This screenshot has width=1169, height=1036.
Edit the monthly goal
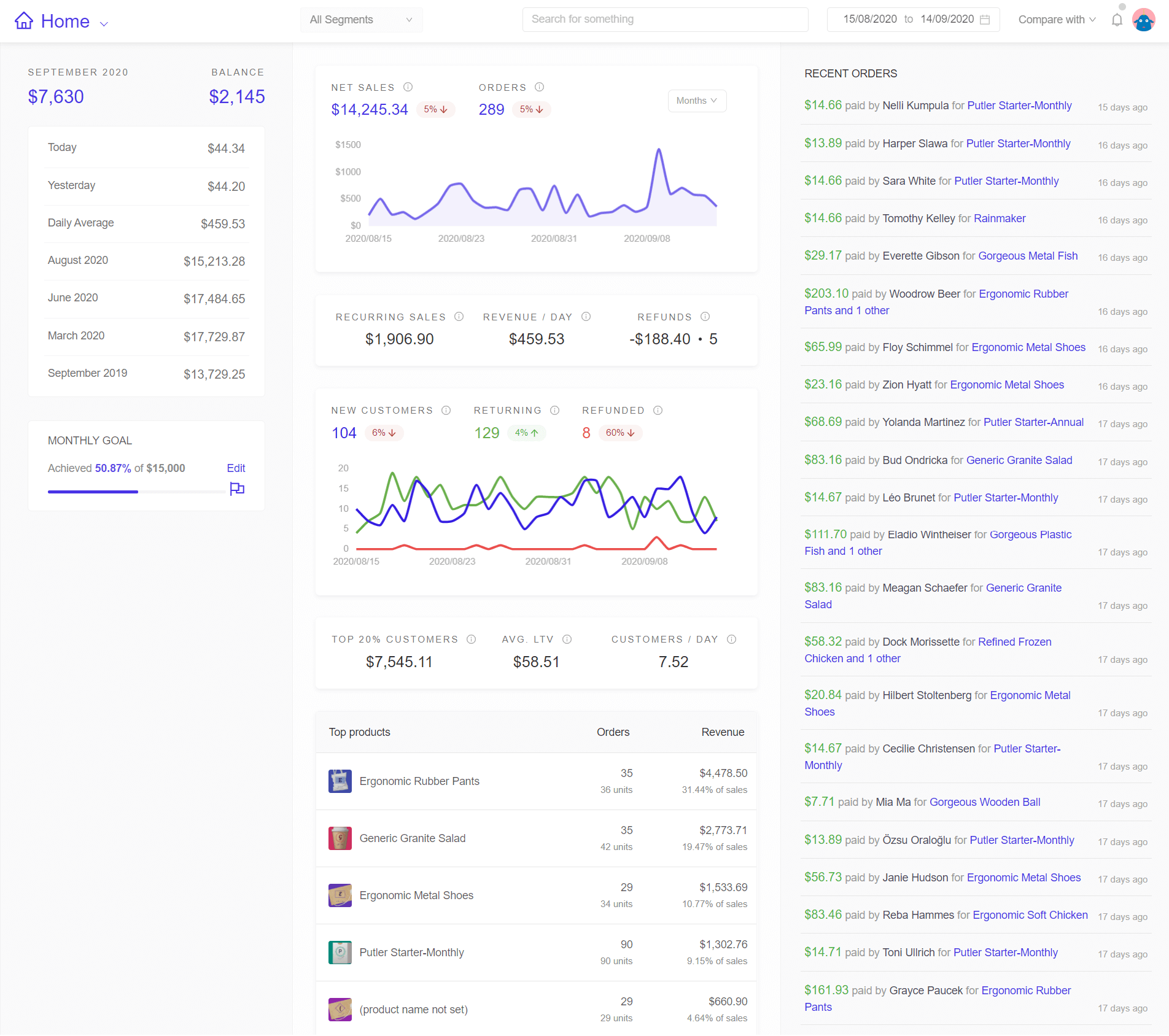236,468
